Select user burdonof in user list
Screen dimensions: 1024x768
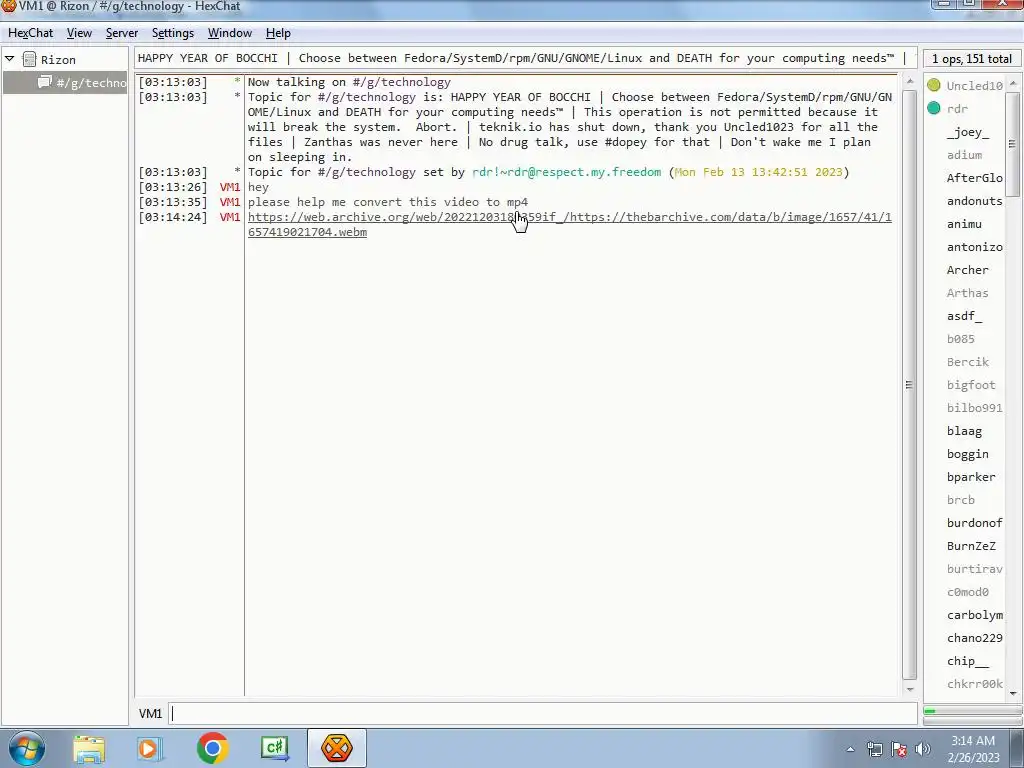pos(974,523)
